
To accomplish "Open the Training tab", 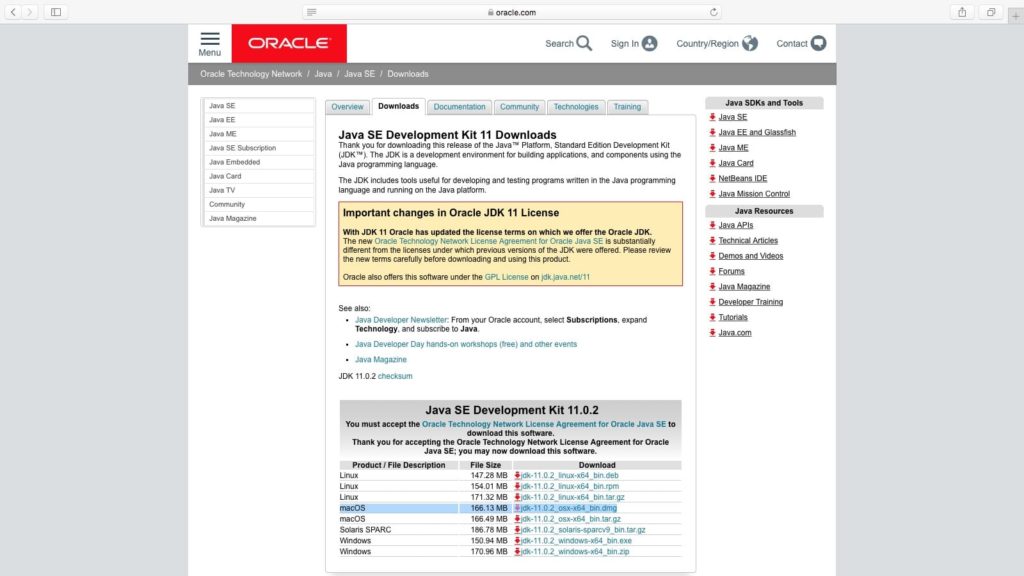I will point(627,106).
